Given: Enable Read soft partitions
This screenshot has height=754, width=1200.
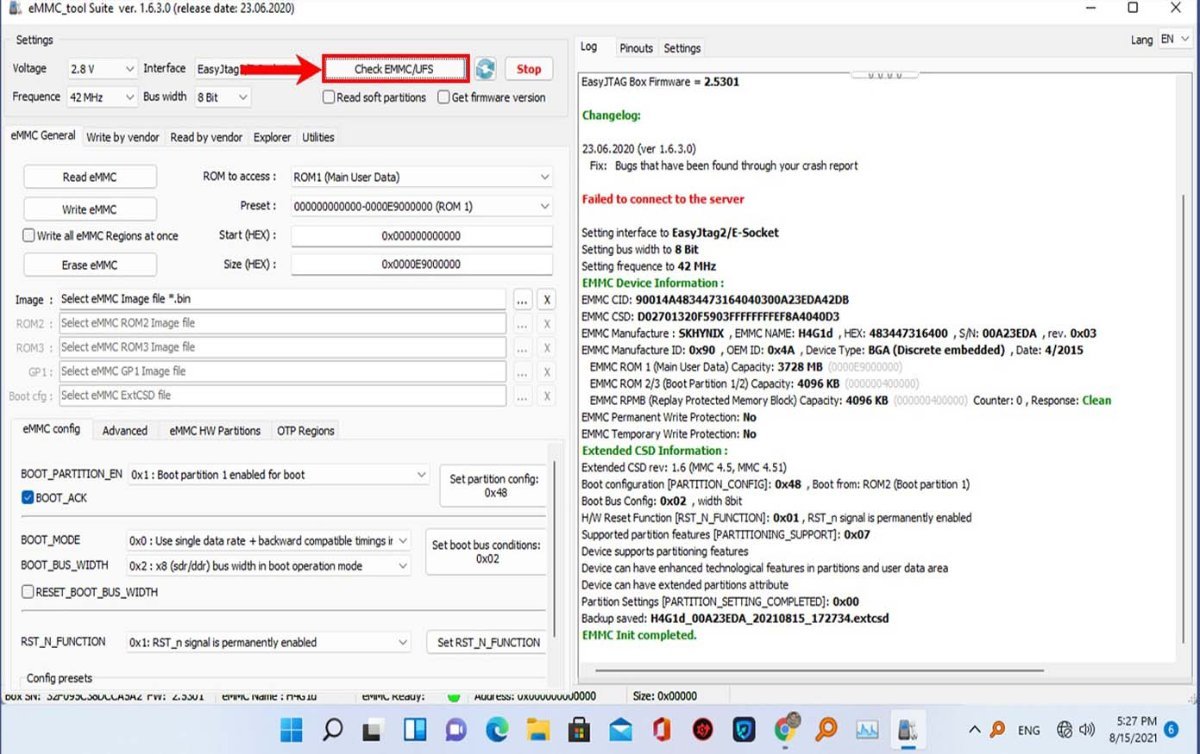Looking at the screenshot, I should coord(328,97).
